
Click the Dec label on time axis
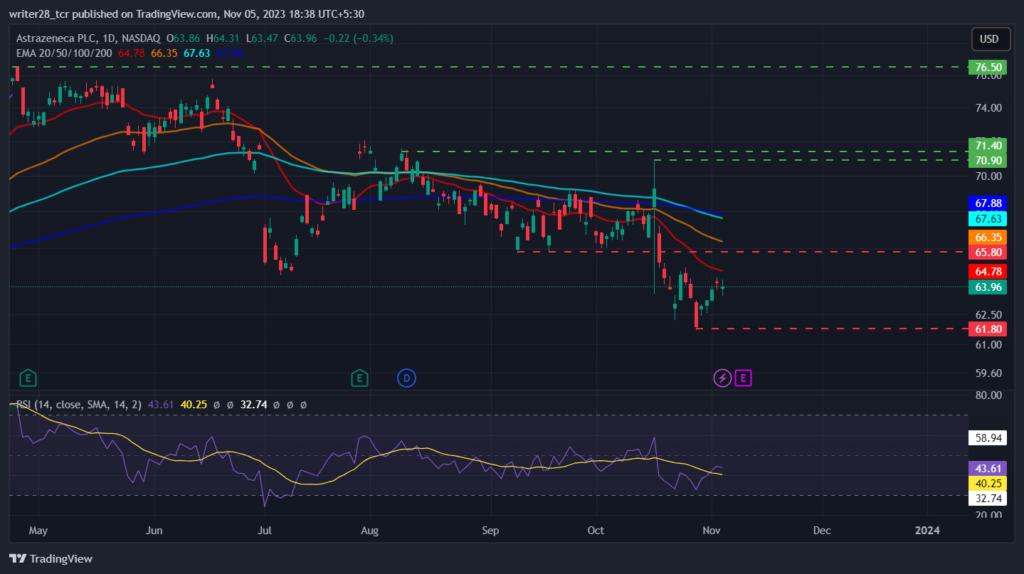click(x=822, y=531)
